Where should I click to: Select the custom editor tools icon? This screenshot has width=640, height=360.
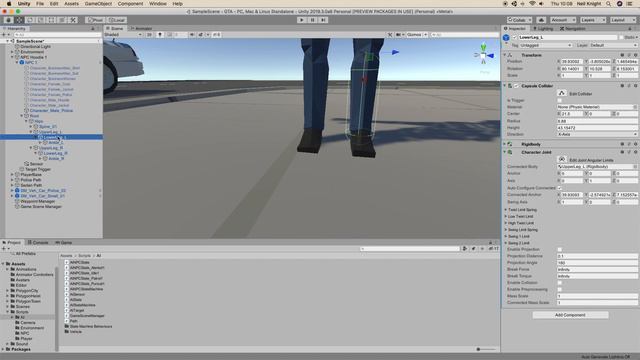coord(73,20)
